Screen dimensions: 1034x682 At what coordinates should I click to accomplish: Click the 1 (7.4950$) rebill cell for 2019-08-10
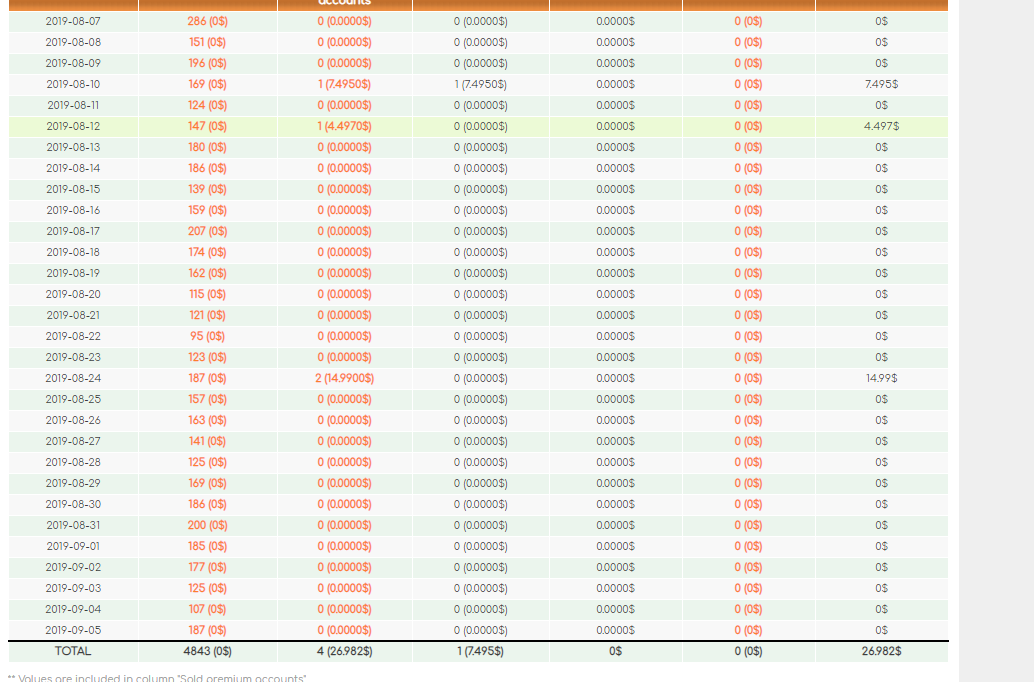pyautogui.click(x=480, y=84)
